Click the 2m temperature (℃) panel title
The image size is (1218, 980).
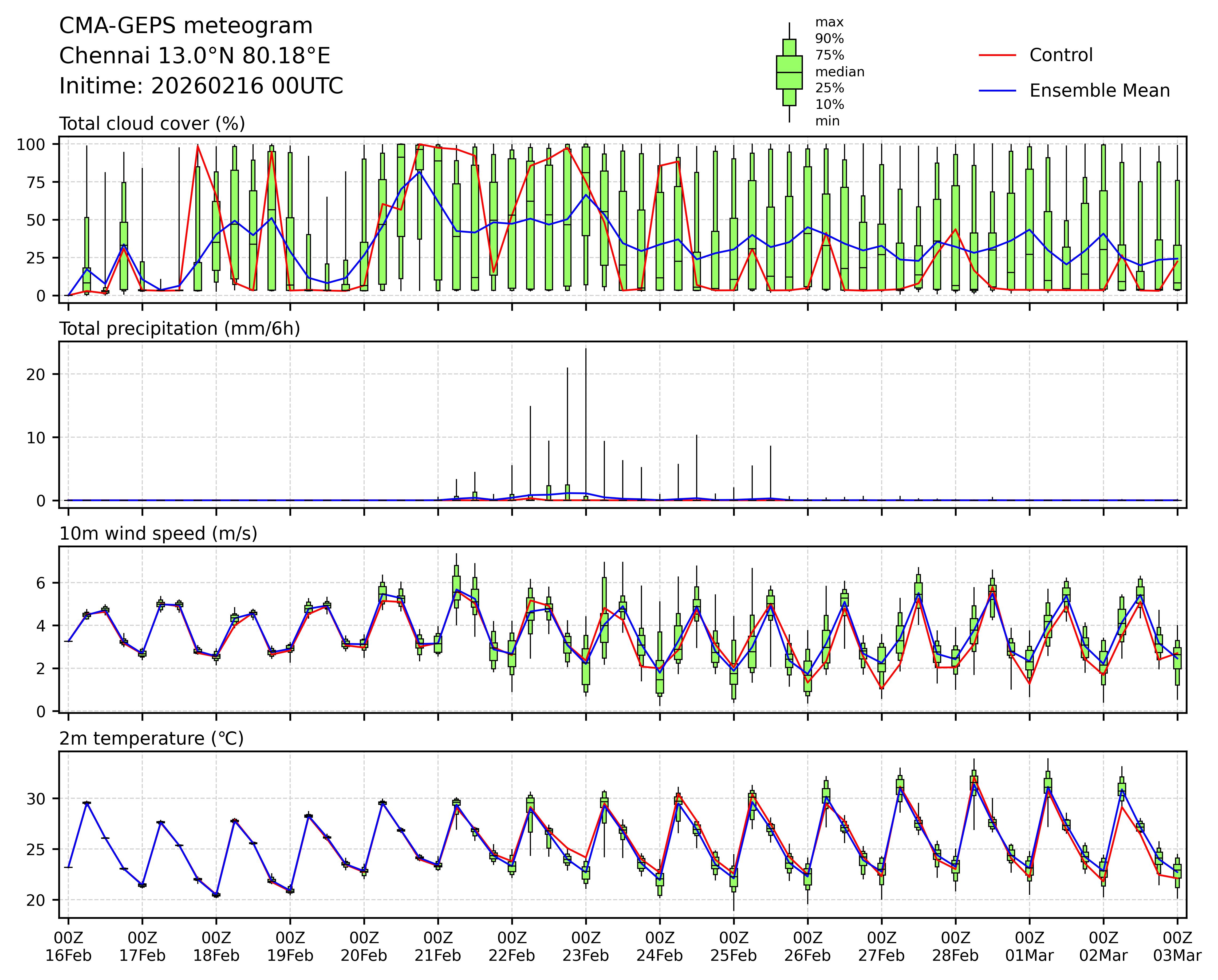pos(151,739)
